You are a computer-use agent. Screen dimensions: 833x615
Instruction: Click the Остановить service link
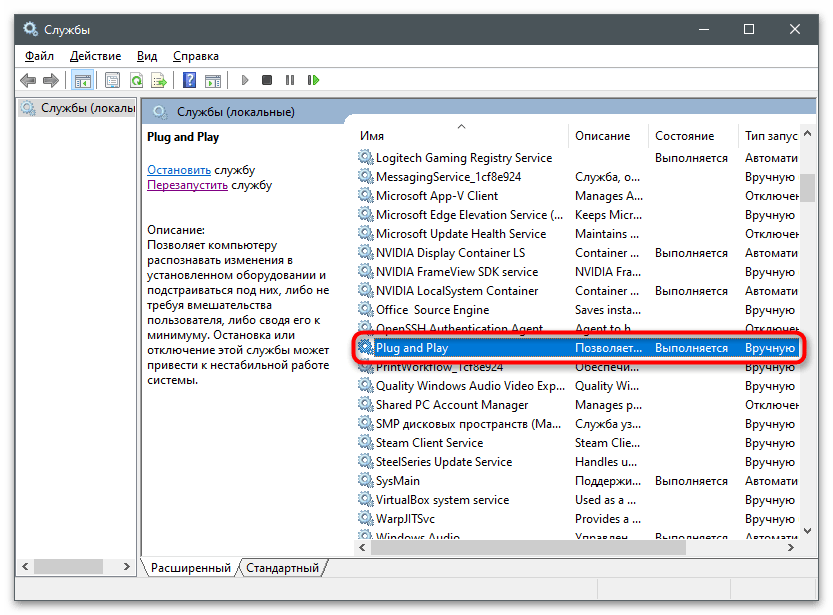[x=179, y=170]
